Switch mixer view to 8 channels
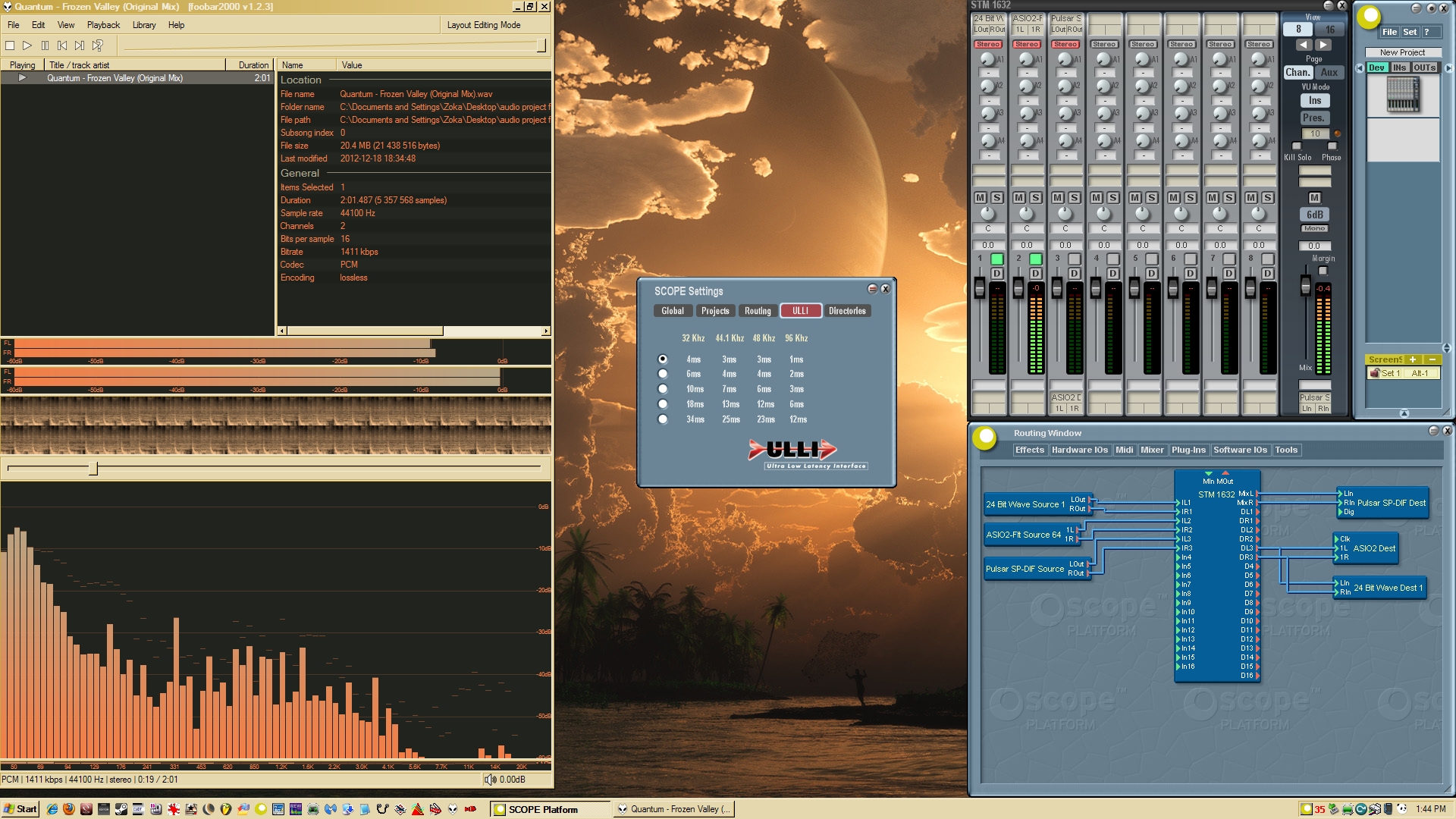The image size is (1456, 819). pyautogui.click(x=1298, y=30)
